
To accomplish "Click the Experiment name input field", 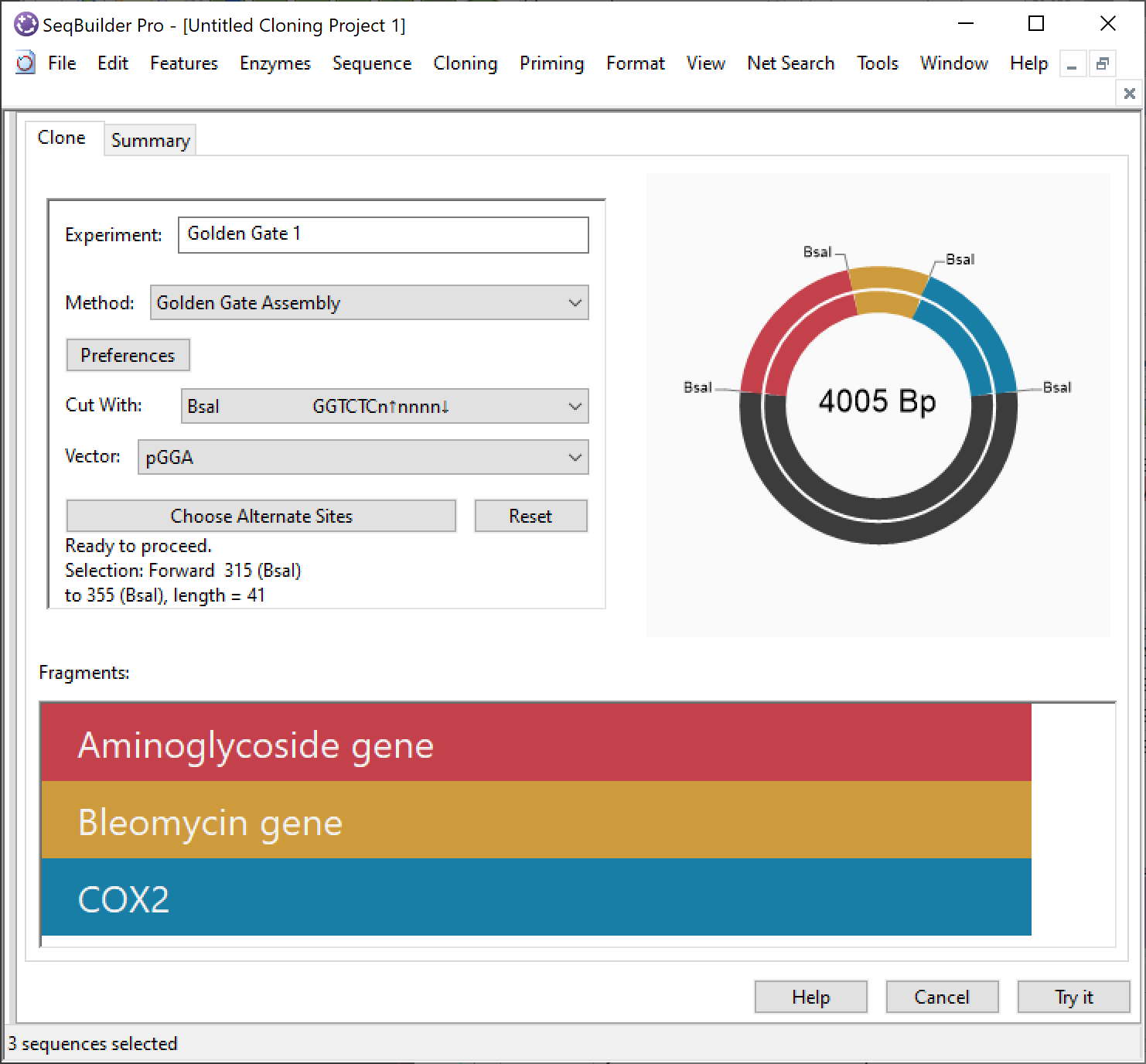I will 383,235.
